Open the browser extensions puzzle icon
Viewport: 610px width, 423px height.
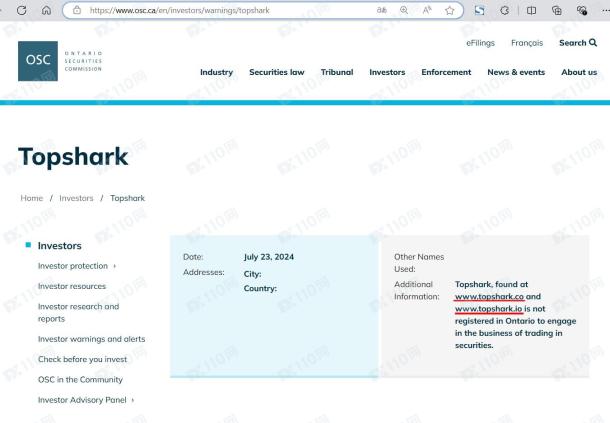(x=505, y=11)
